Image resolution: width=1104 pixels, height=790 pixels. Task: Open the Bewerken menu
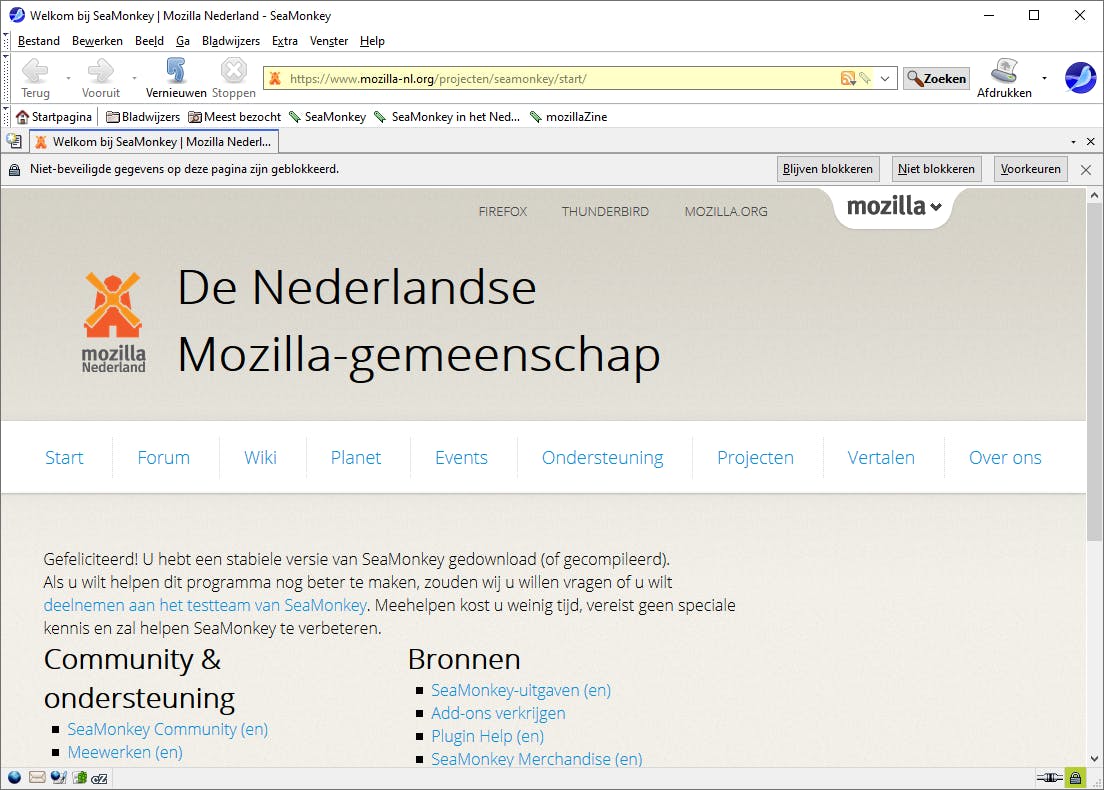(97, 41)
